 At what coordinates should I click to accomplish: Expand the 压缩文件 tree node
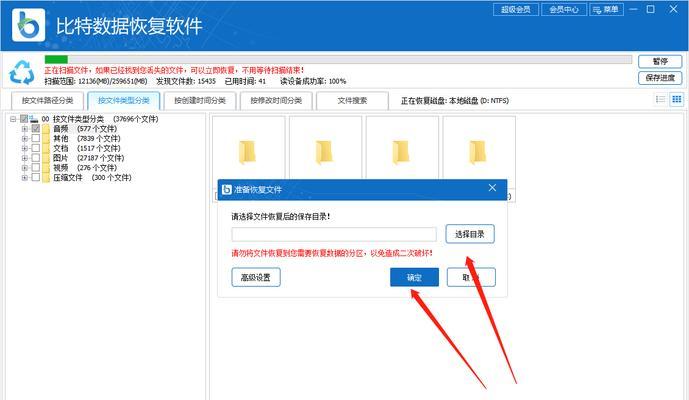click(25, 178)
